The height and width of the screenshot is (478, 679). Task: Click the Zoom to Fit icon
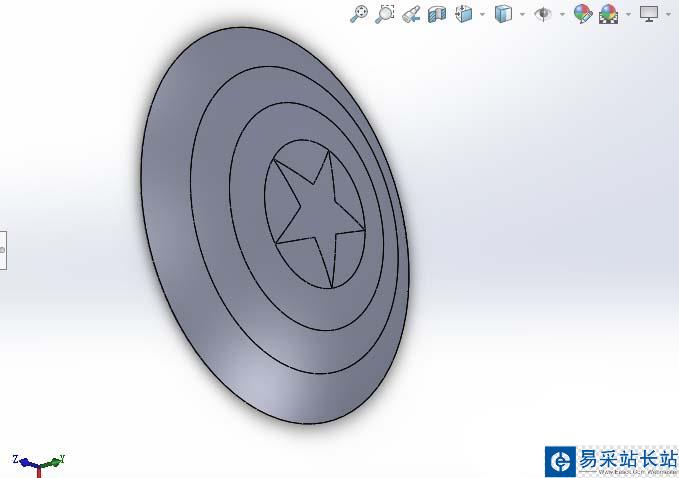(x=359, y=14)
